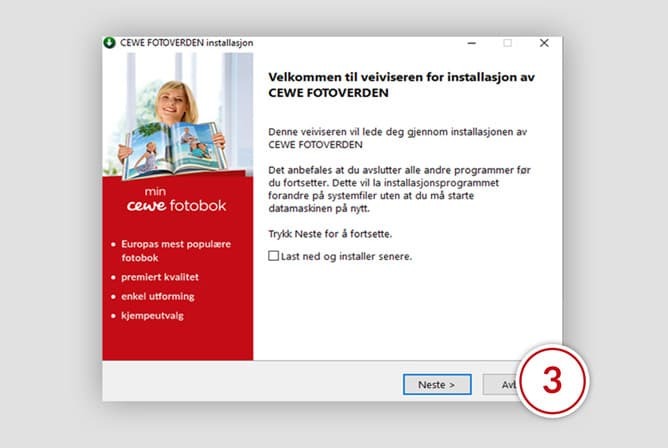
Task: Click the 'Denne veiviseren vil lede deg' paragraph
Action: pyautogui.click(x=397, y=138)
